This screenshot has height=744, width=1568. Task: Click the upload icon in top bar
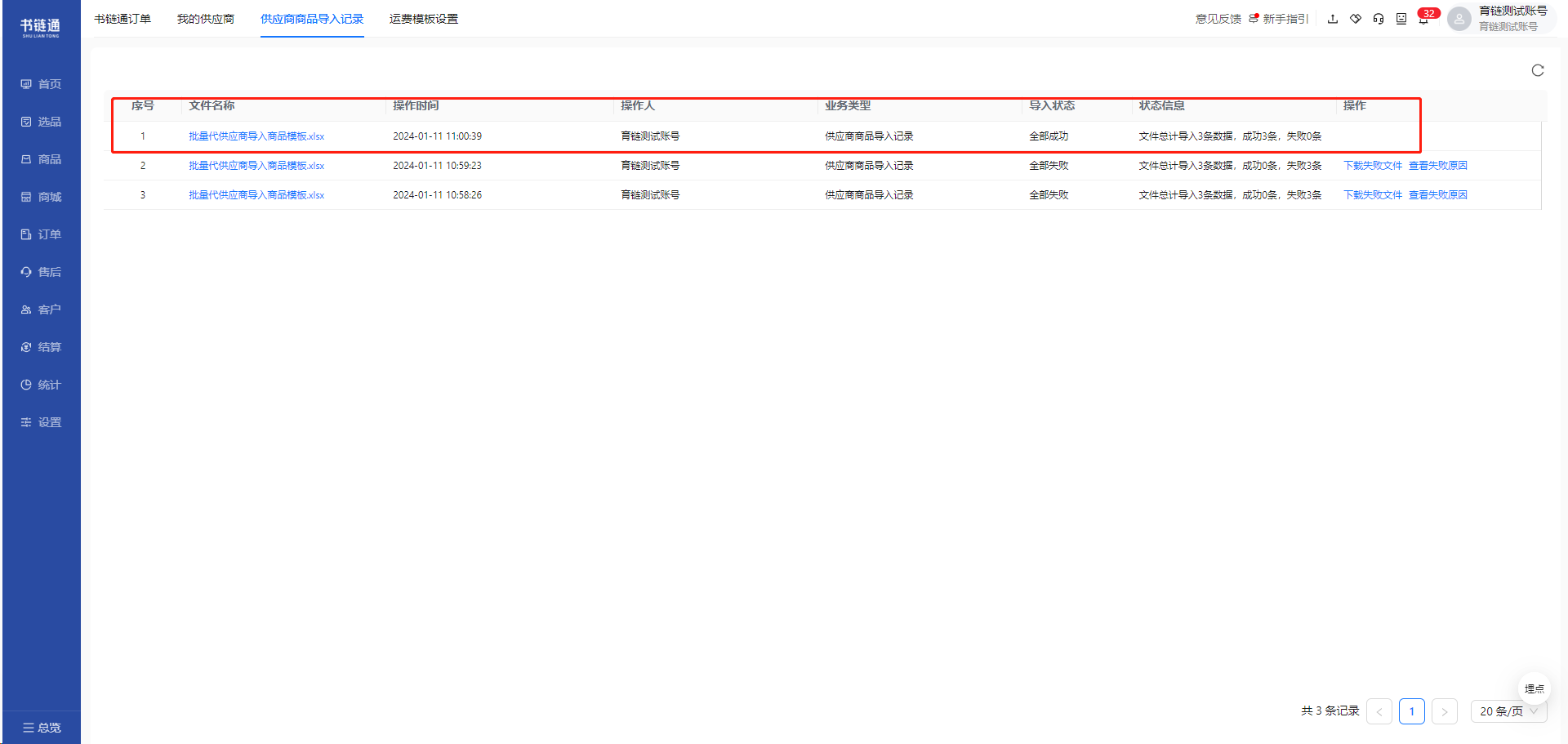(1333, 19)
